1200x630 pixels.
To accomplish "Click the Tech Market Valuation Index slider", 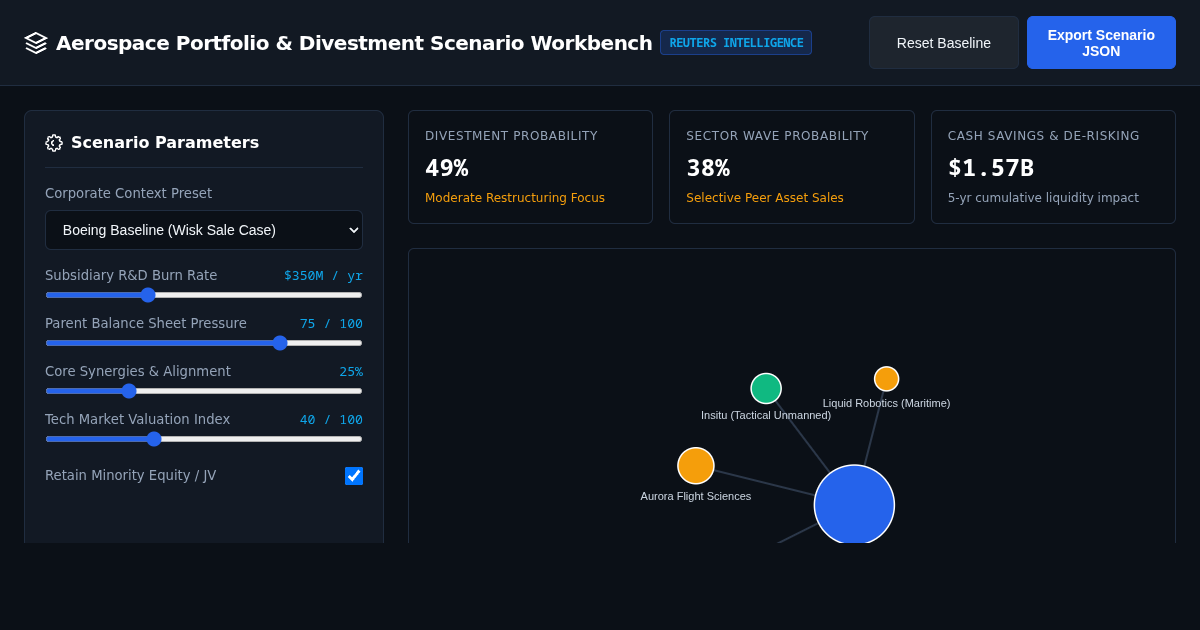I will coord(204,439).
